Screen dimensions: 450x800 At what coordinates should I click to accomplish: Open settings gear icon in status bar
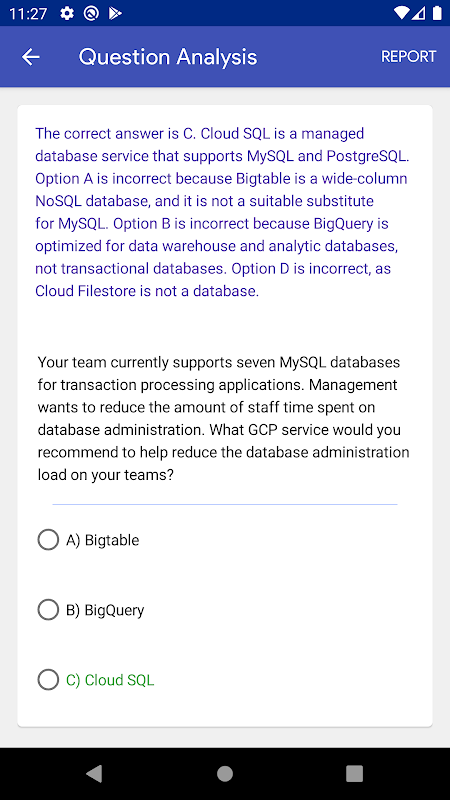67,13
